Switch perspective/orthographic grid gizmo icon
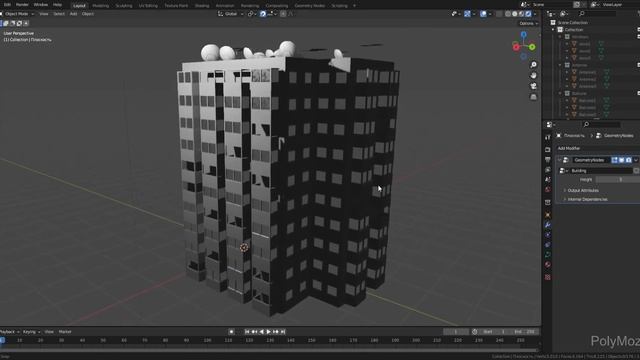This screenshot has width=640, height=360. [533, 97]
